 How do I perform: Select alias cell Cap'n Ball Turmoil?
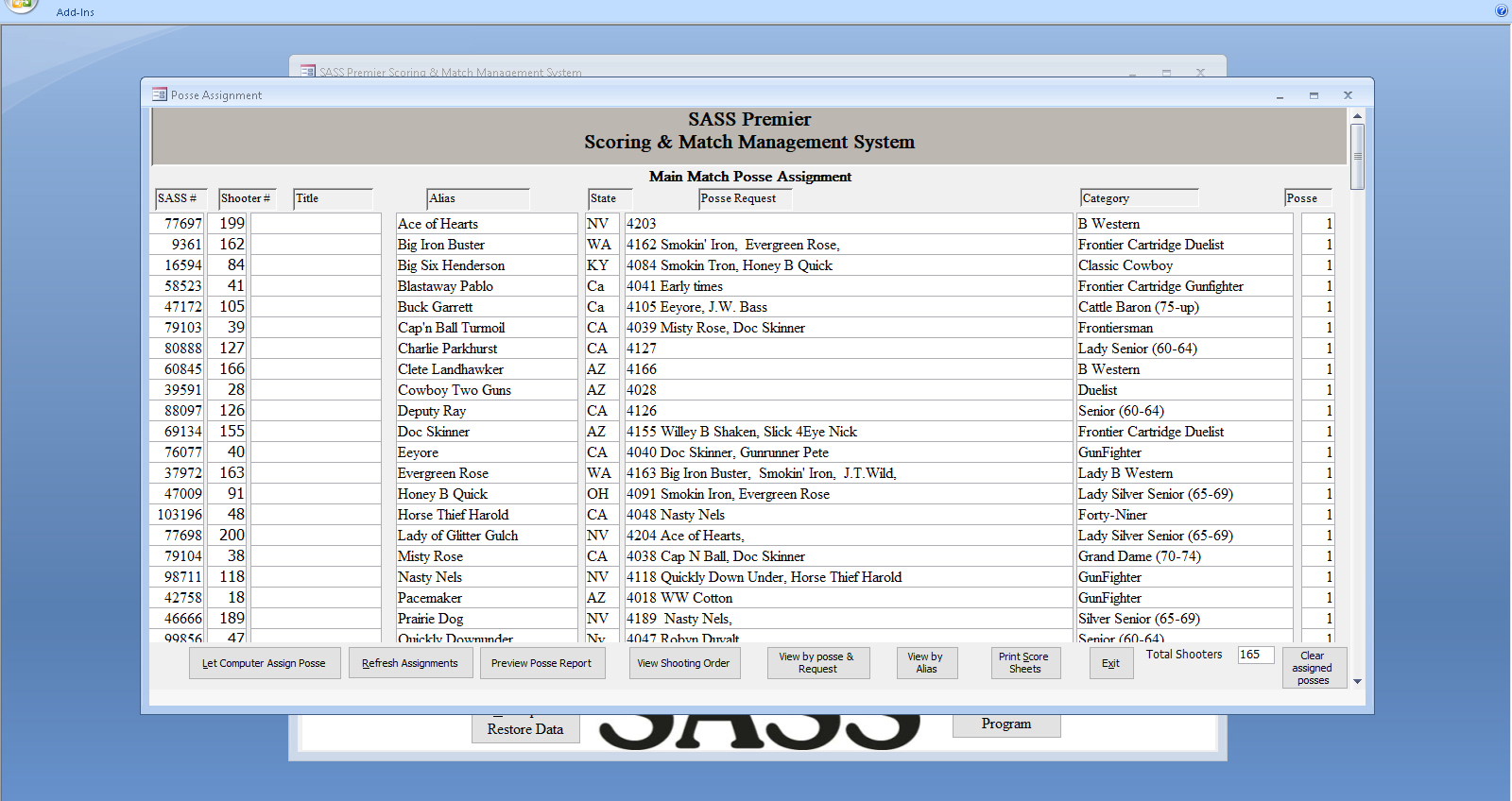[x=487, y=328]
